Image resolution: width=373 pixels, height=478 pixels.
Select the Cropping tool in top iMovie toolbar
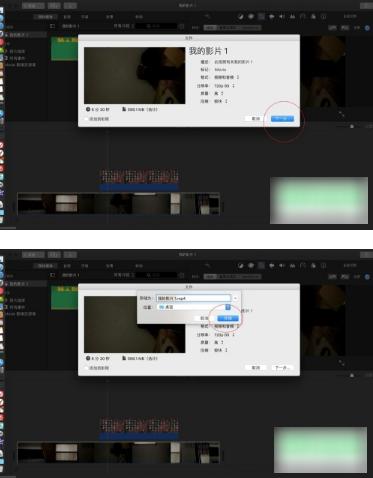[261, 16]
